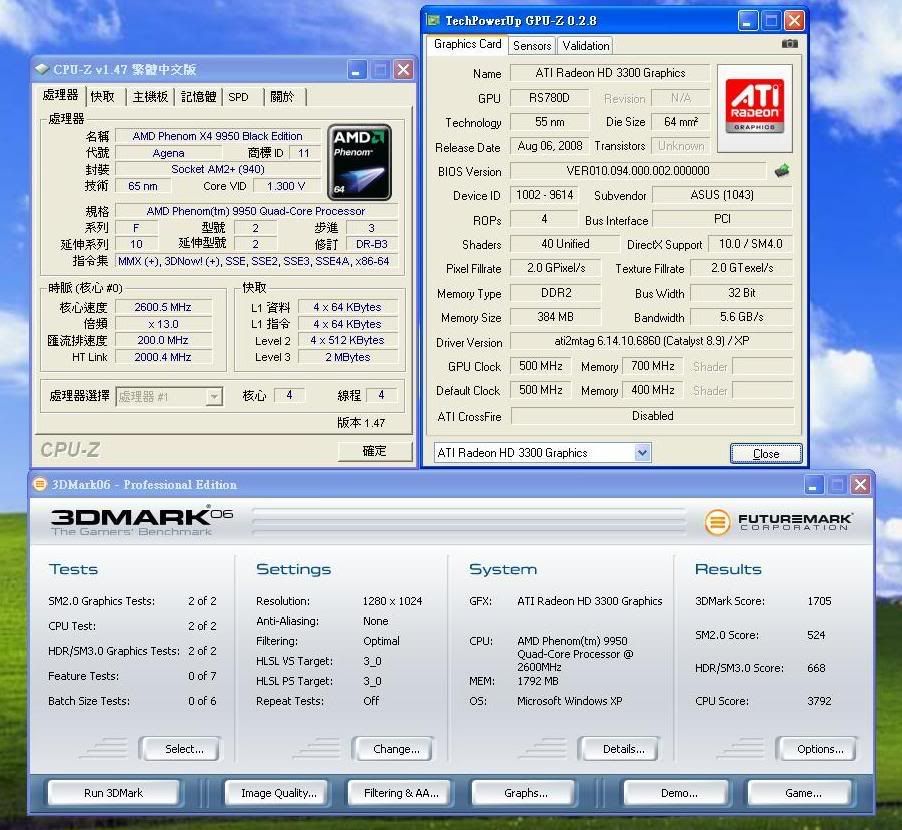Click the 確定 (OK) button in CPU-Z
The height and width of the screenshot is (830, 902).
click(x=374, y=451)
